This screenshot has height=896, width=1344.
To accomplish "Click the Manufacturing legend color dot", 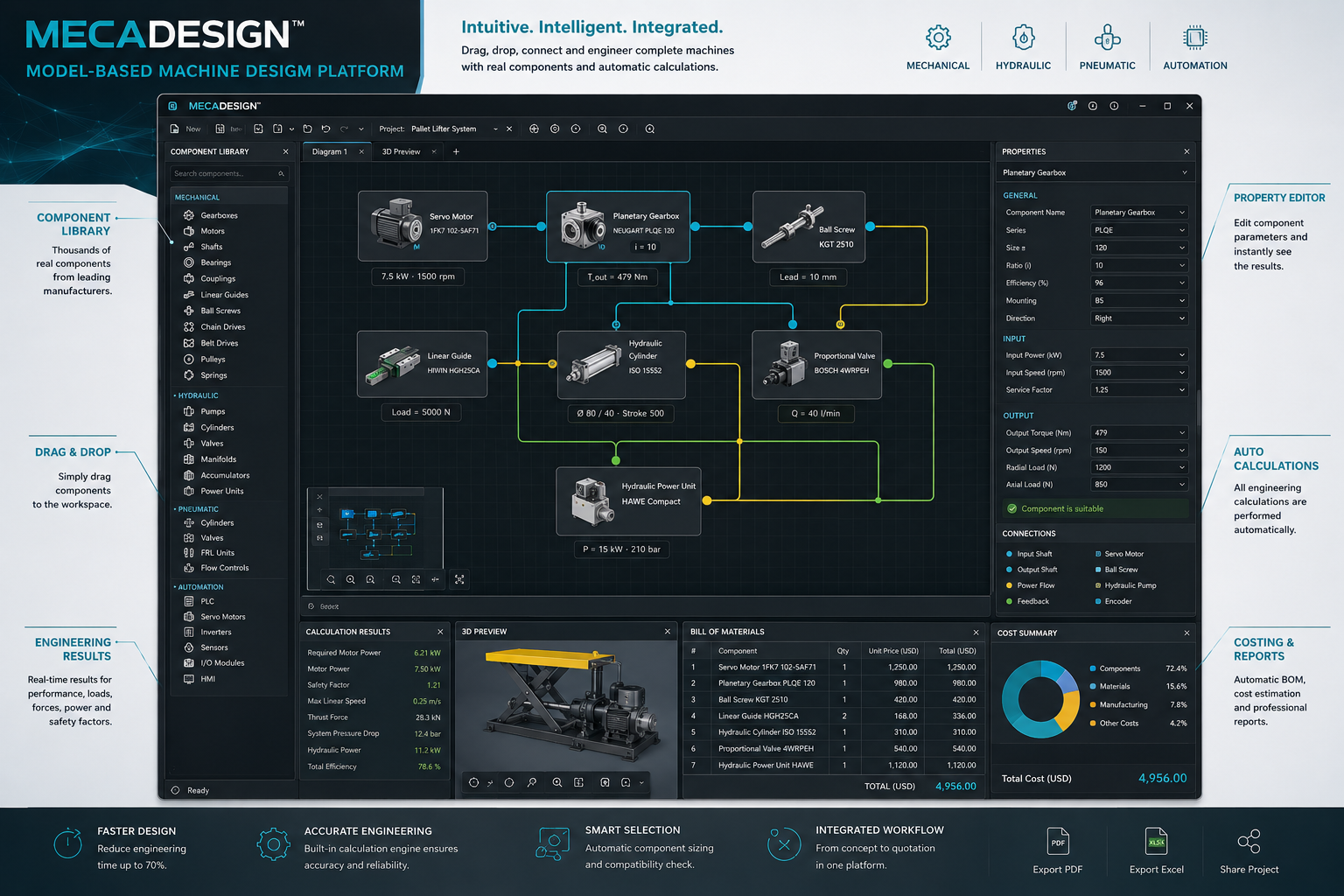I will point(1092,704).
